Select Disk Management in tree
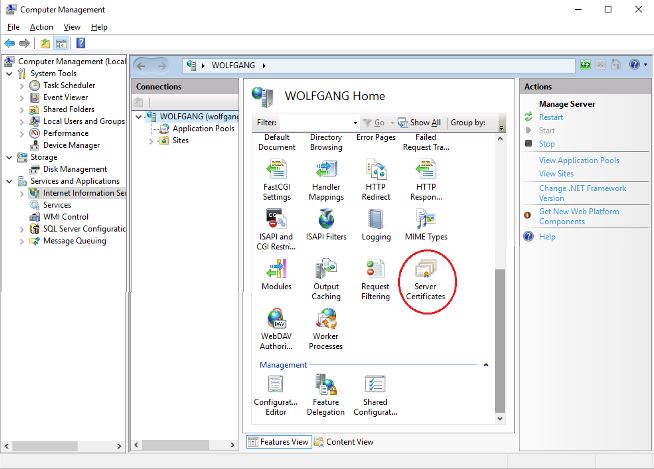This screenshot has height=469, width=654. (x=75, y=169)
